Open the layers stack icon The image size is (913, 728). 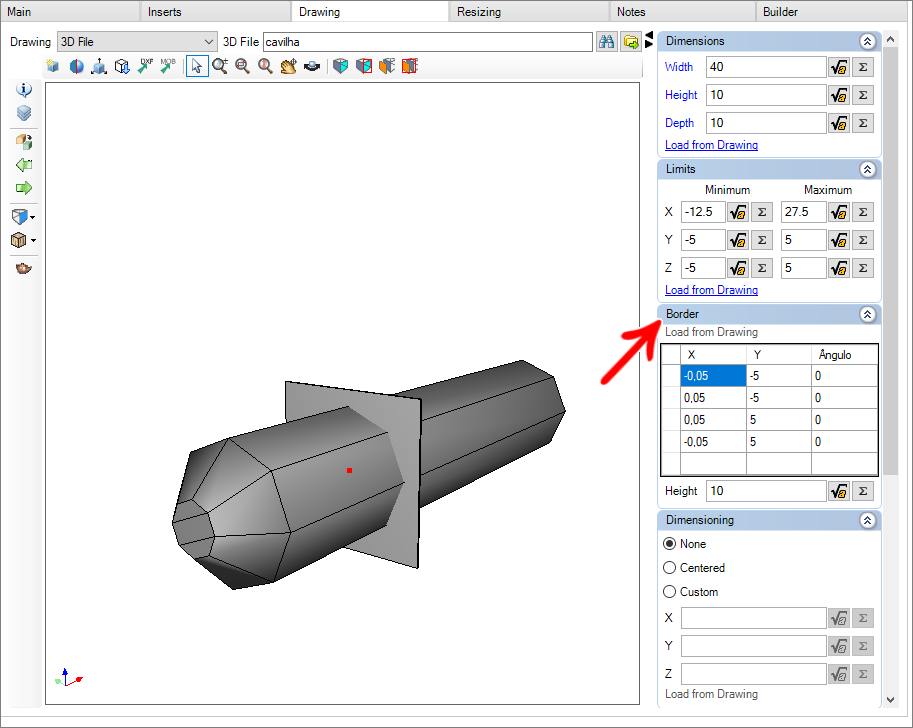click(x=24, y=112)
